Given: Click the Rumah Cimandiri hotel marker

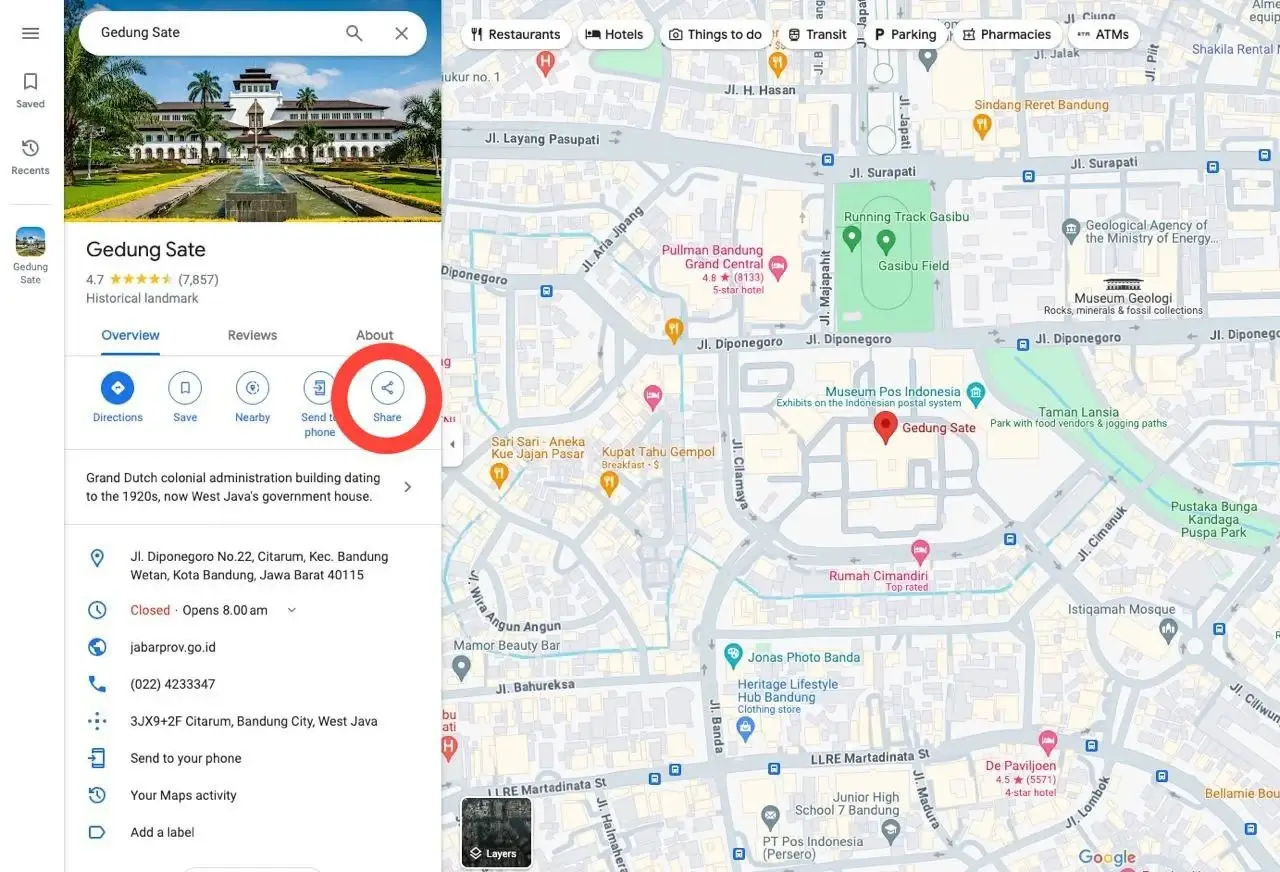Looking at the screenshot, I should [920, 551].
